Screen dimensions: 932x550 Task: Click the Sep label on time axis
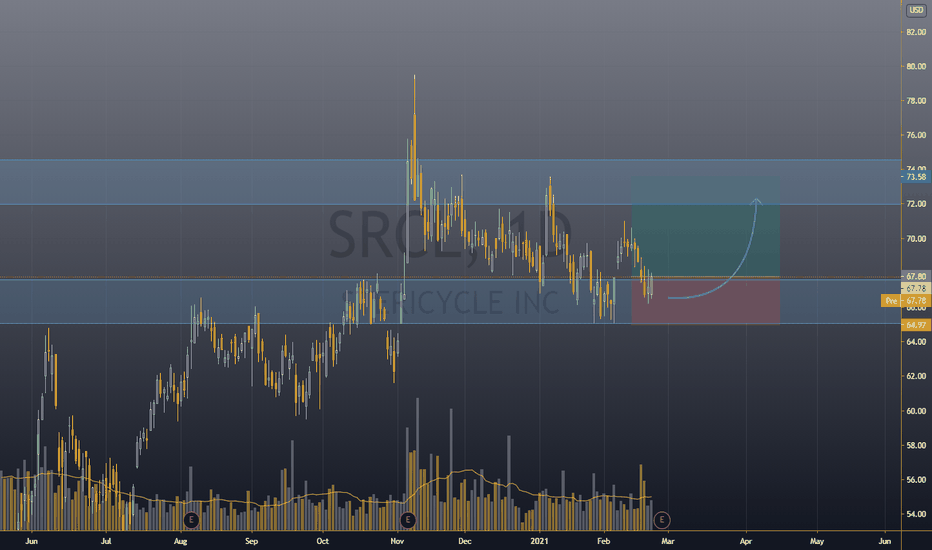[251, 541]
